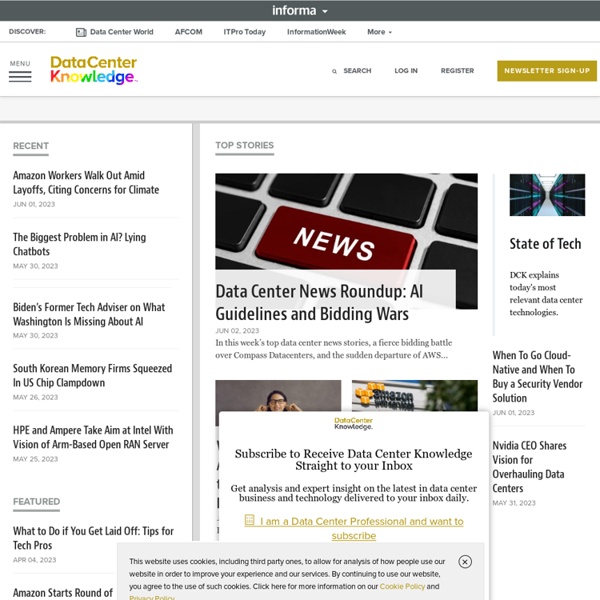600x600 pixels.
Task: Open Biden's Former Tech Adviser article
Action: [89, 314]
